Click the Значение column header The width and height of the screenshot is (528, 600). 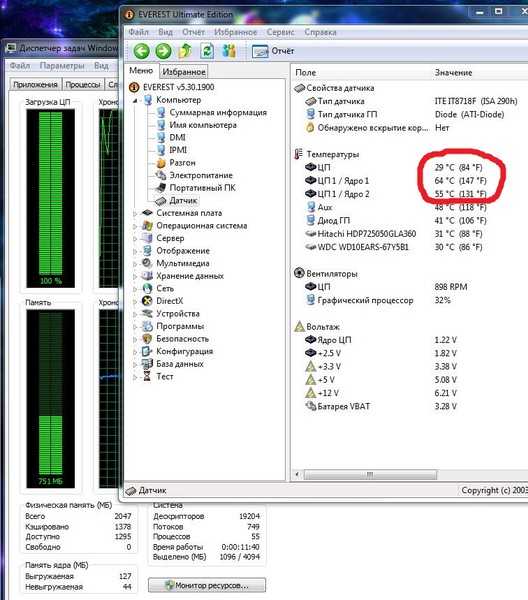[x=453, y=72]
